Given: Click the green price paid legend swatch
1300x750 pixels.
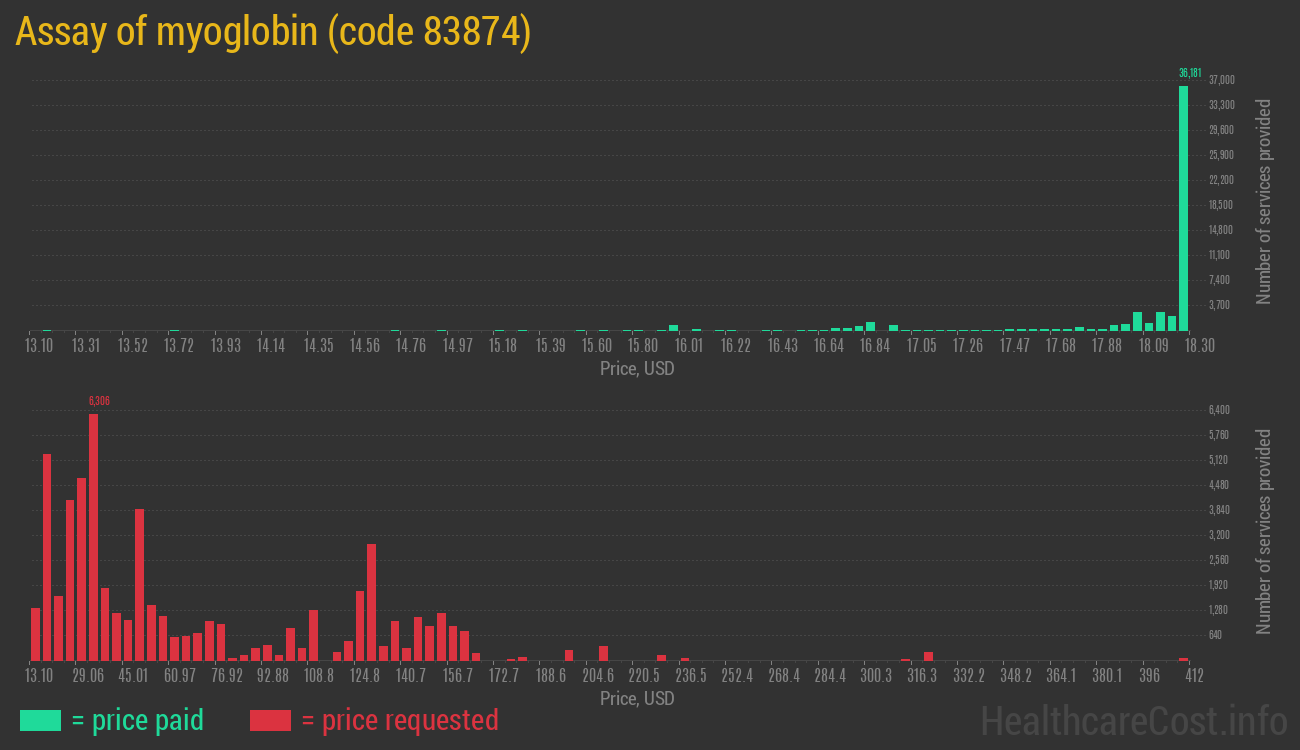Looking at the screenshot, I should 40,720.
